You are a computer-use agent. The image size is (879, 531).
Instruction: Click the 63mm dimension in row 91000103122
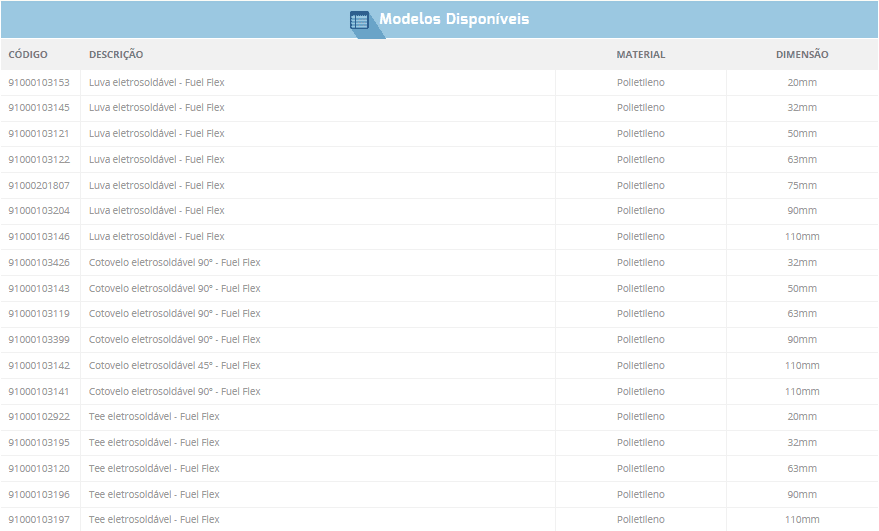tap(802, 160)
